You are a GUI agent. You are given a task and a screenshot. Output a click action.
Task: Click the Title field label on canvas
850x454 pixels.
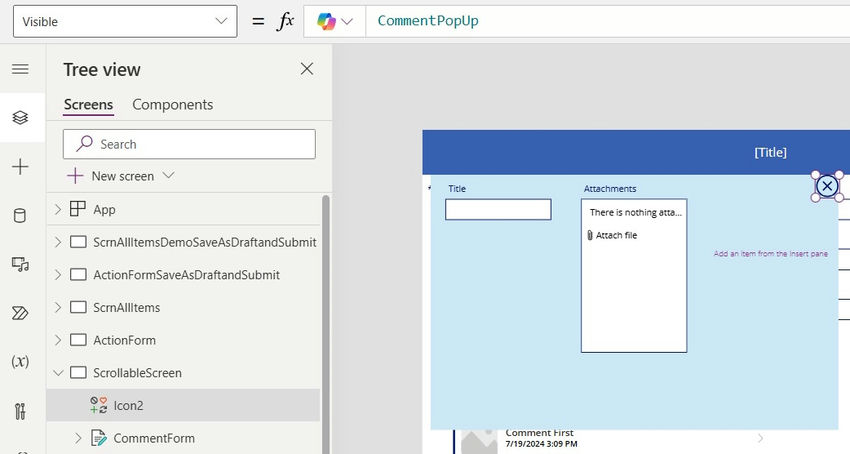click(457, 189)
